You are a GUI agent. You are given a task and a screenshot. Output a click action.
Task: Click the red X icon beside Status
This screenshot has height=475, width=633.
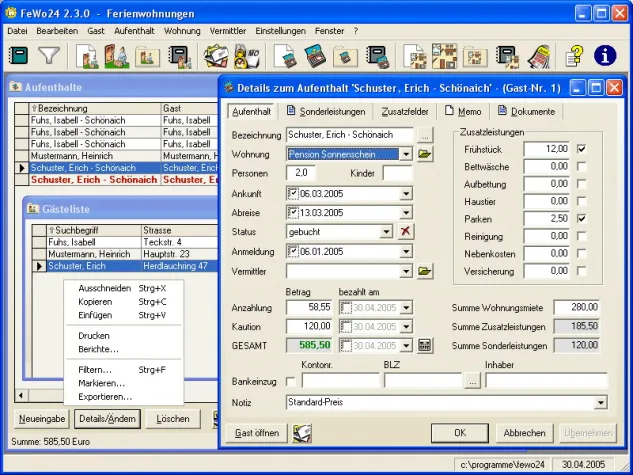[x=406, y=231]
